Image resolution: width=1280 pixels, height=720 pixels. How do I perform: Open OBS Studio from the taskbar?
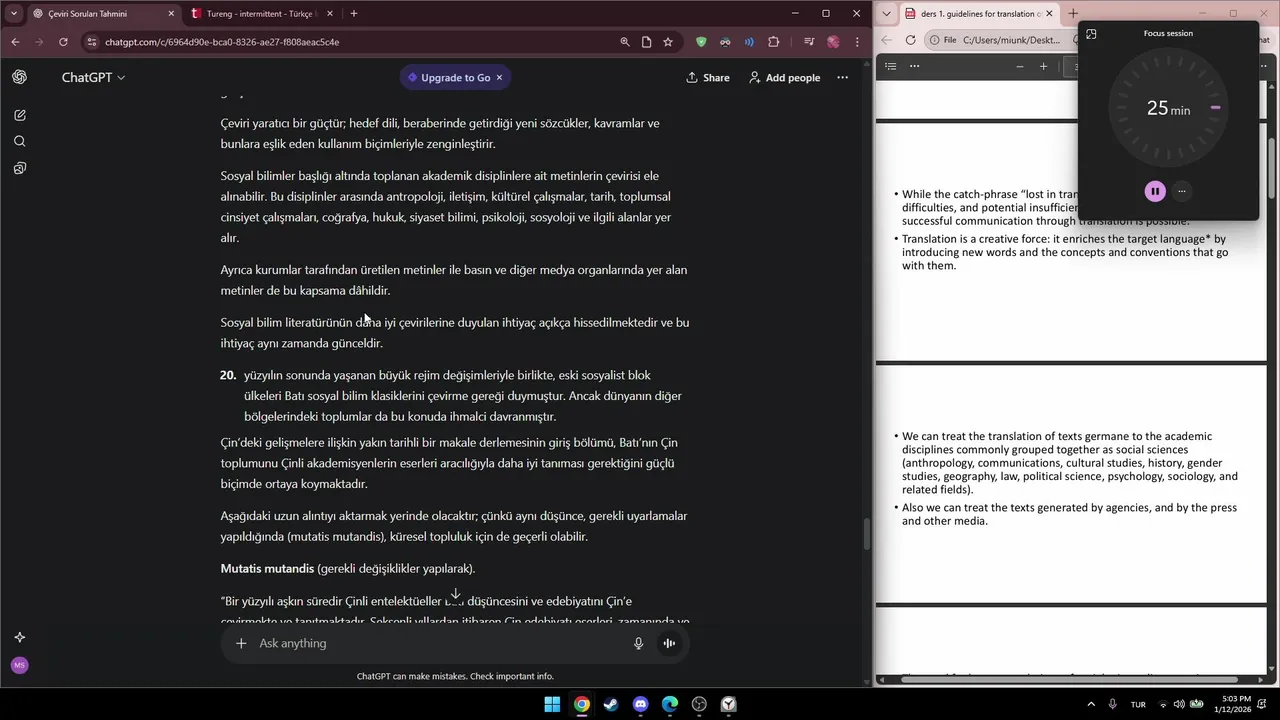[699, 704]
